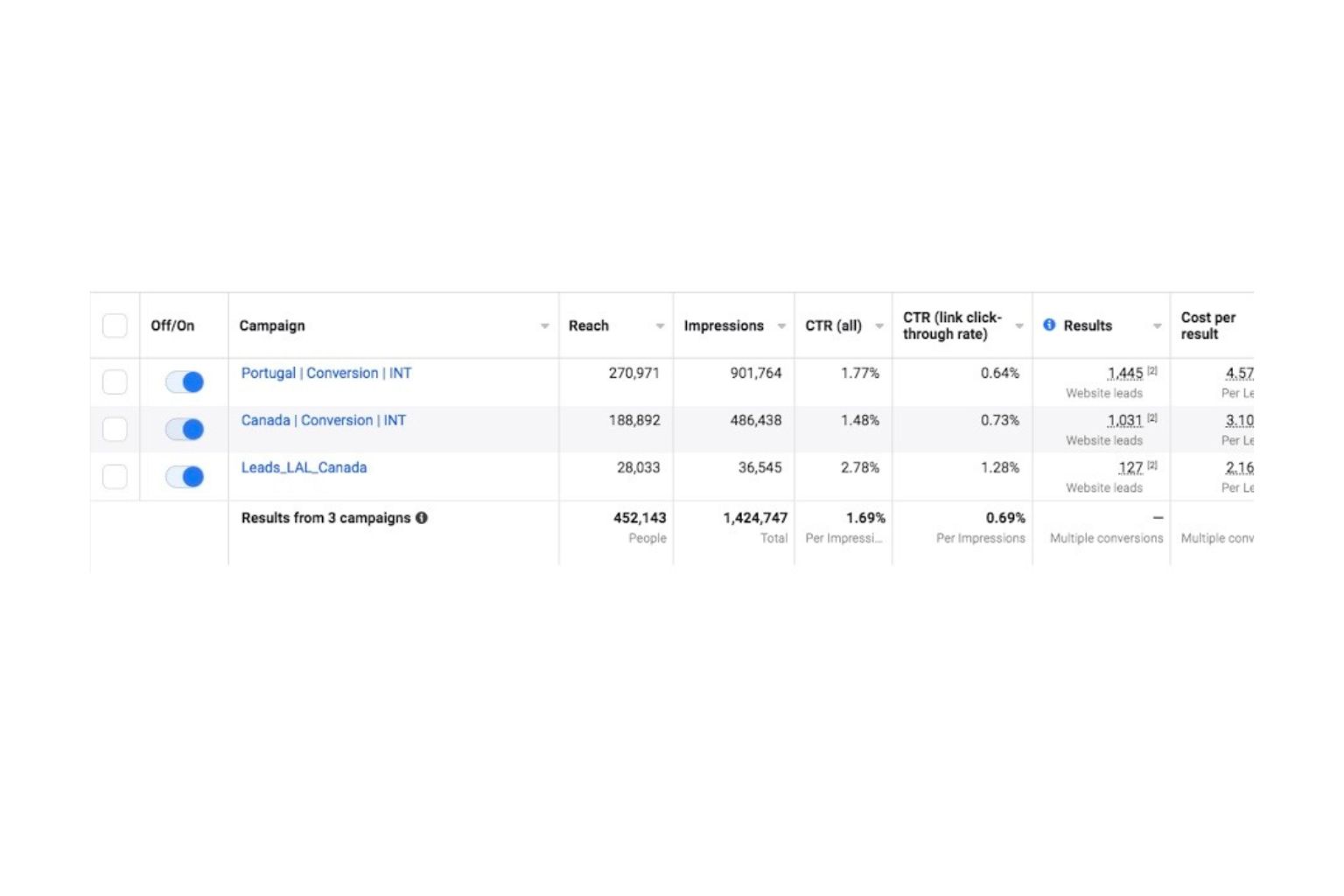Open the CTR (all) column dropdown arrow

pyautogui.click(x=879, y=326)
